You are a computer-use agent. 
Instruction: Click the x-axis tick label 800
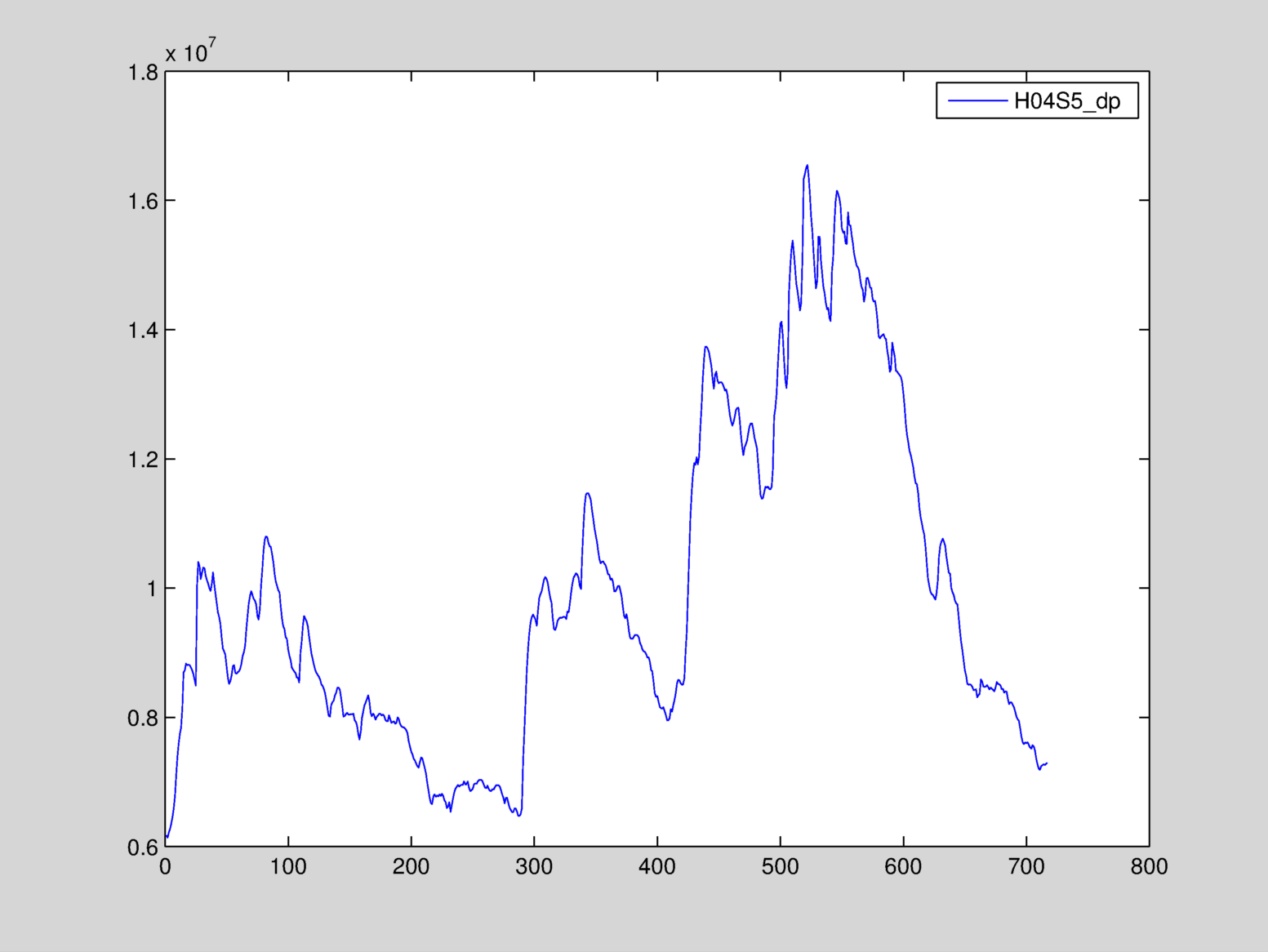1149,867
